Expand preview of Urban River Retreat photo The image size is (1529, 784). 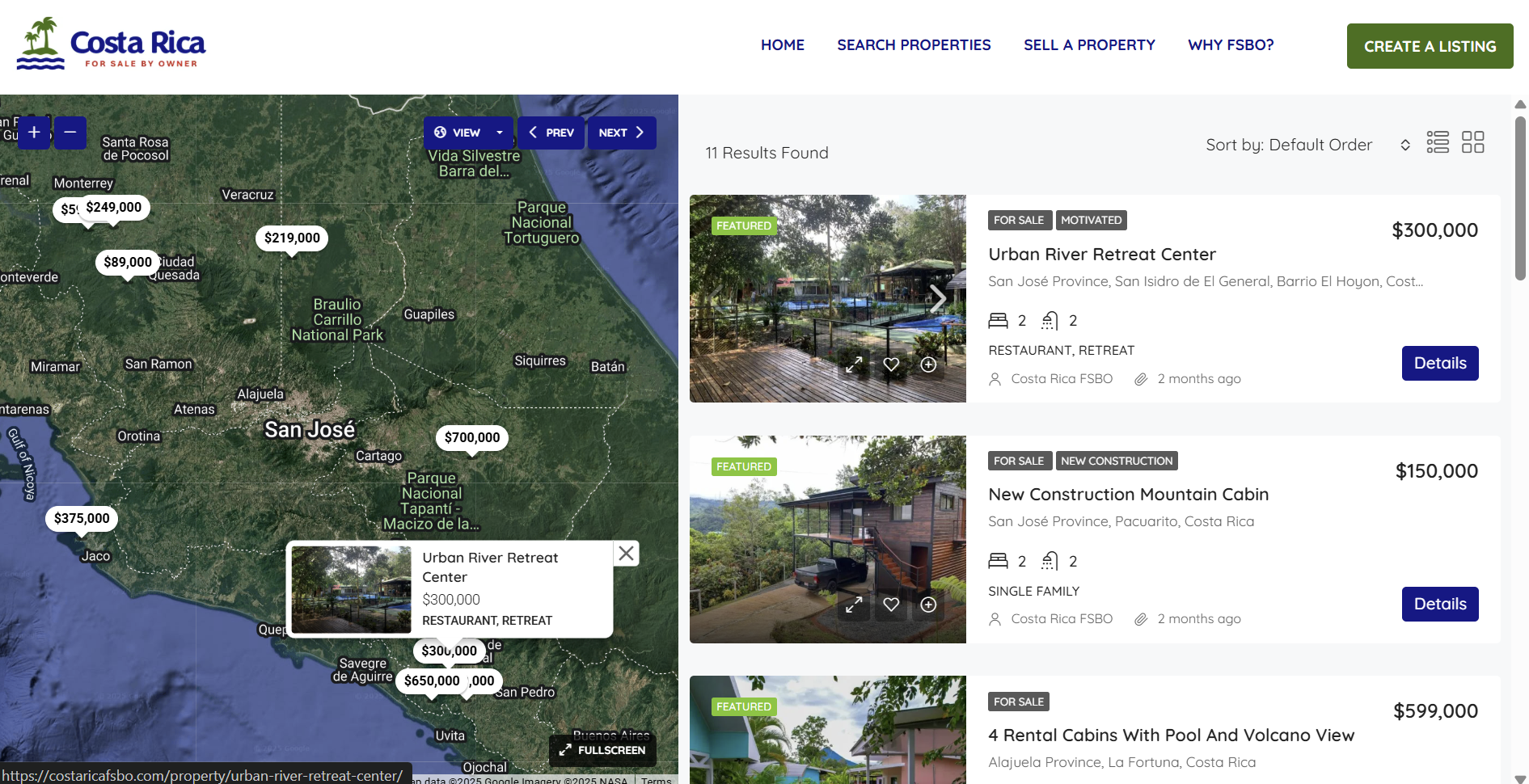coord(854,365)
